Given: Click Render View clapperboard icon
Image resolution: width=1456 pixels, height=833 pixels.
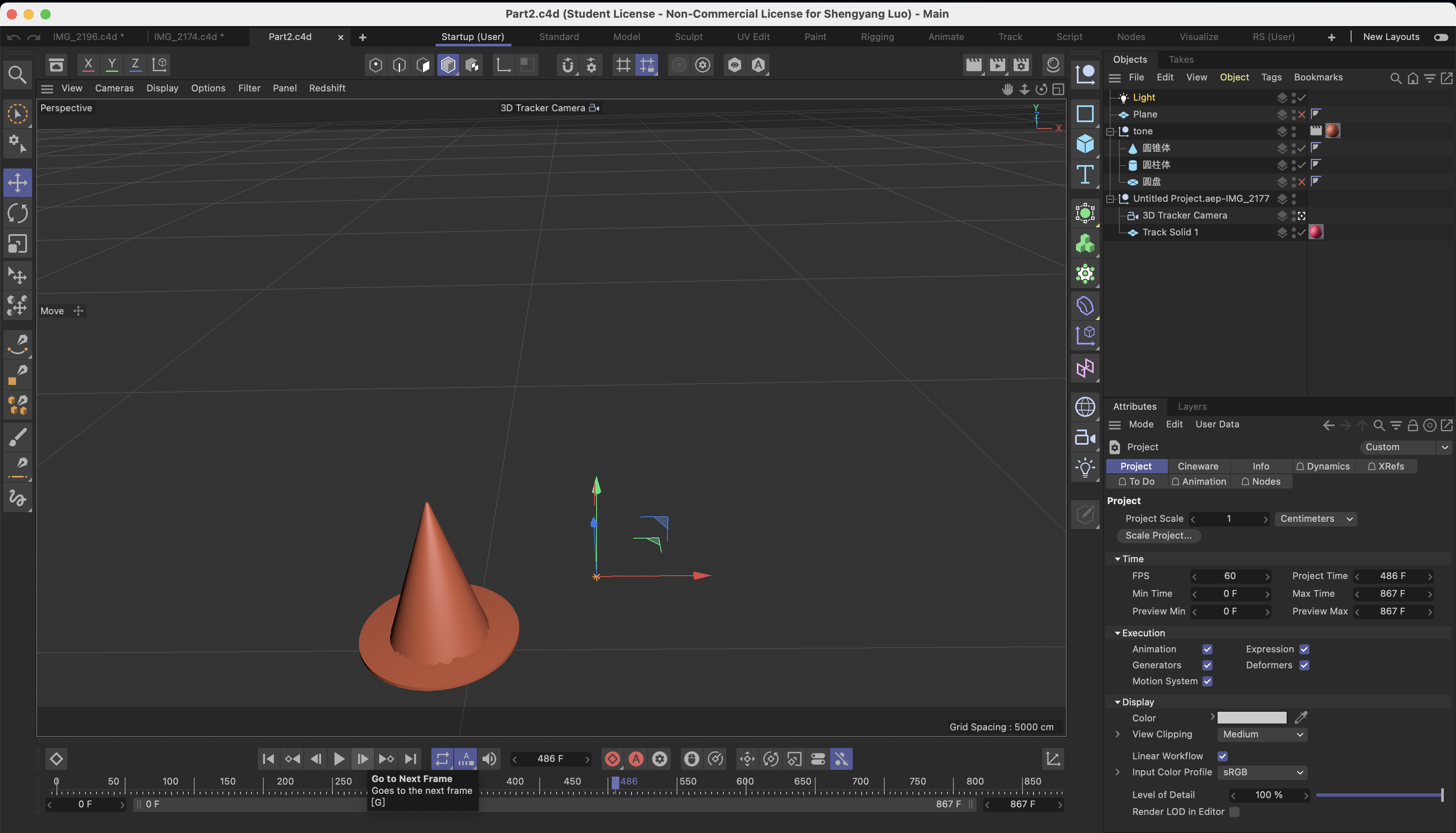Looking at the screenshot, I should point(973,65).
